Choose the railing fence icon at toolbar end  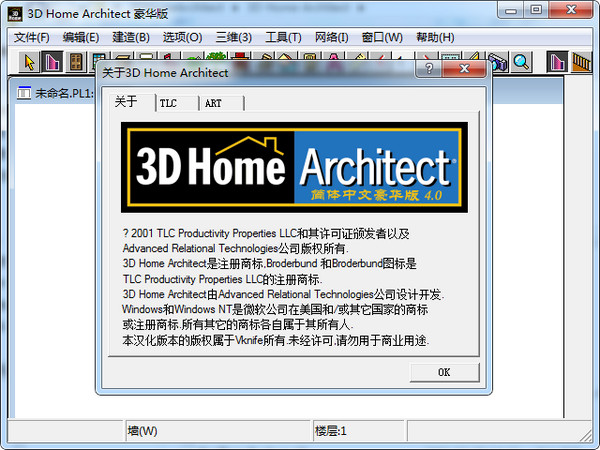581,62
